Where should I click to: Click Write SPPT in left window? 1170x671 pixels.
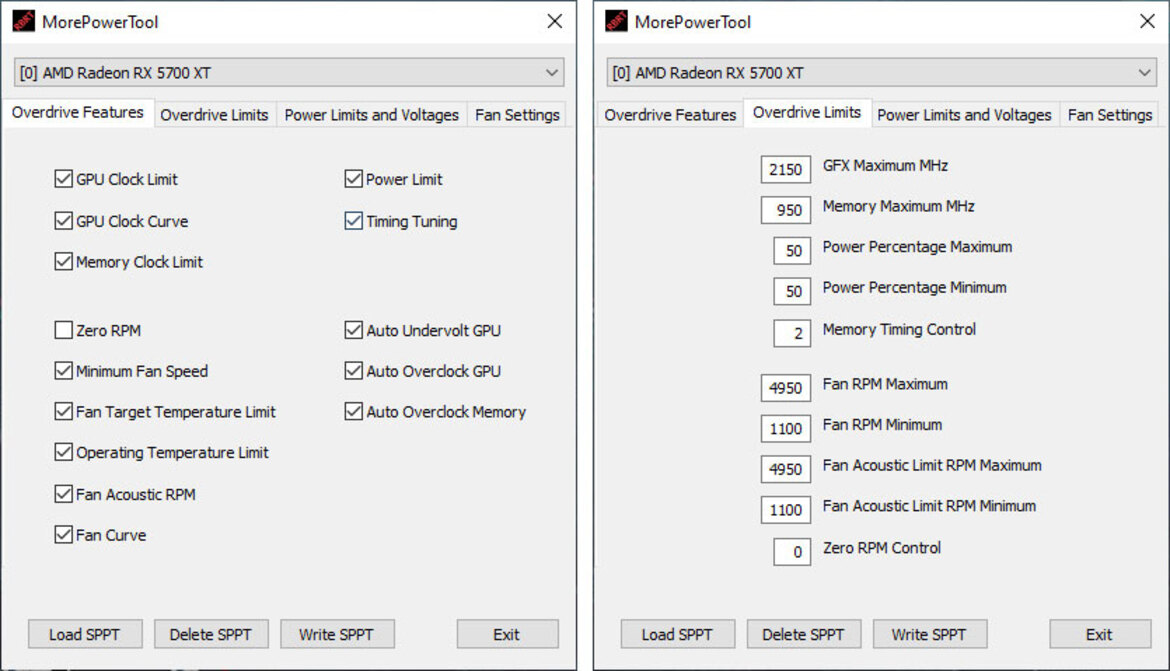coord(337,634)
